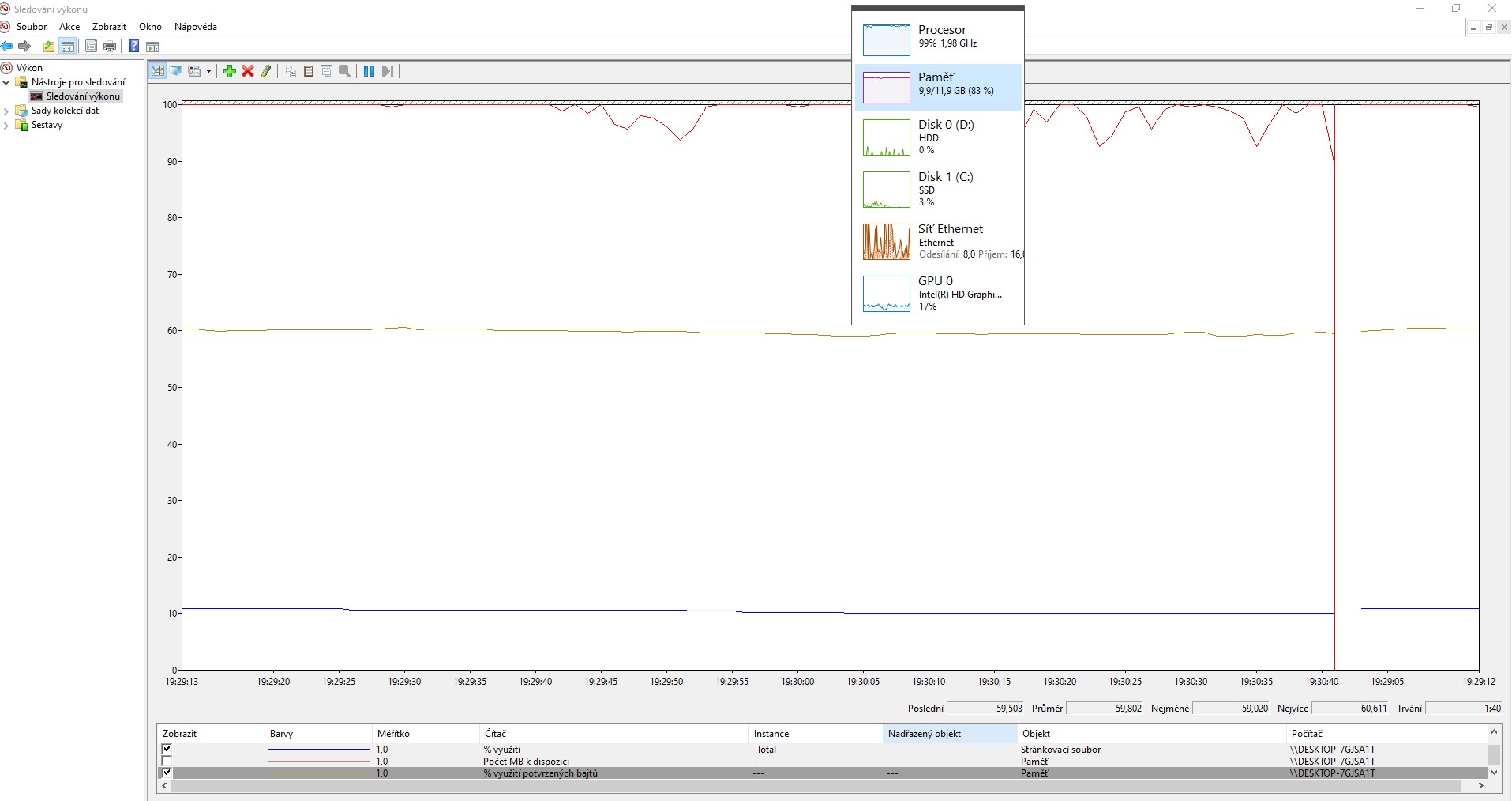Open the graph type dropdown arrow
The image size is (1512, 801).
(x=208, y=71)
